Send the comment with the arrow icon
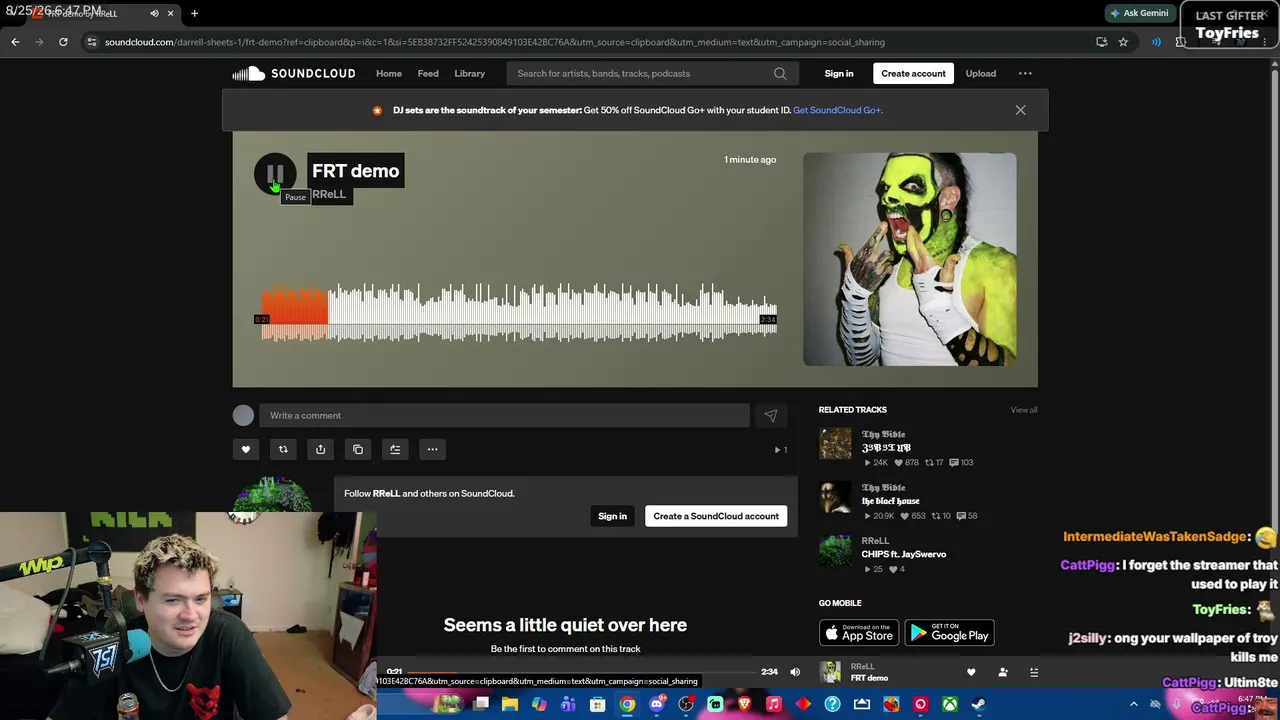 click(x=770, y=415)
